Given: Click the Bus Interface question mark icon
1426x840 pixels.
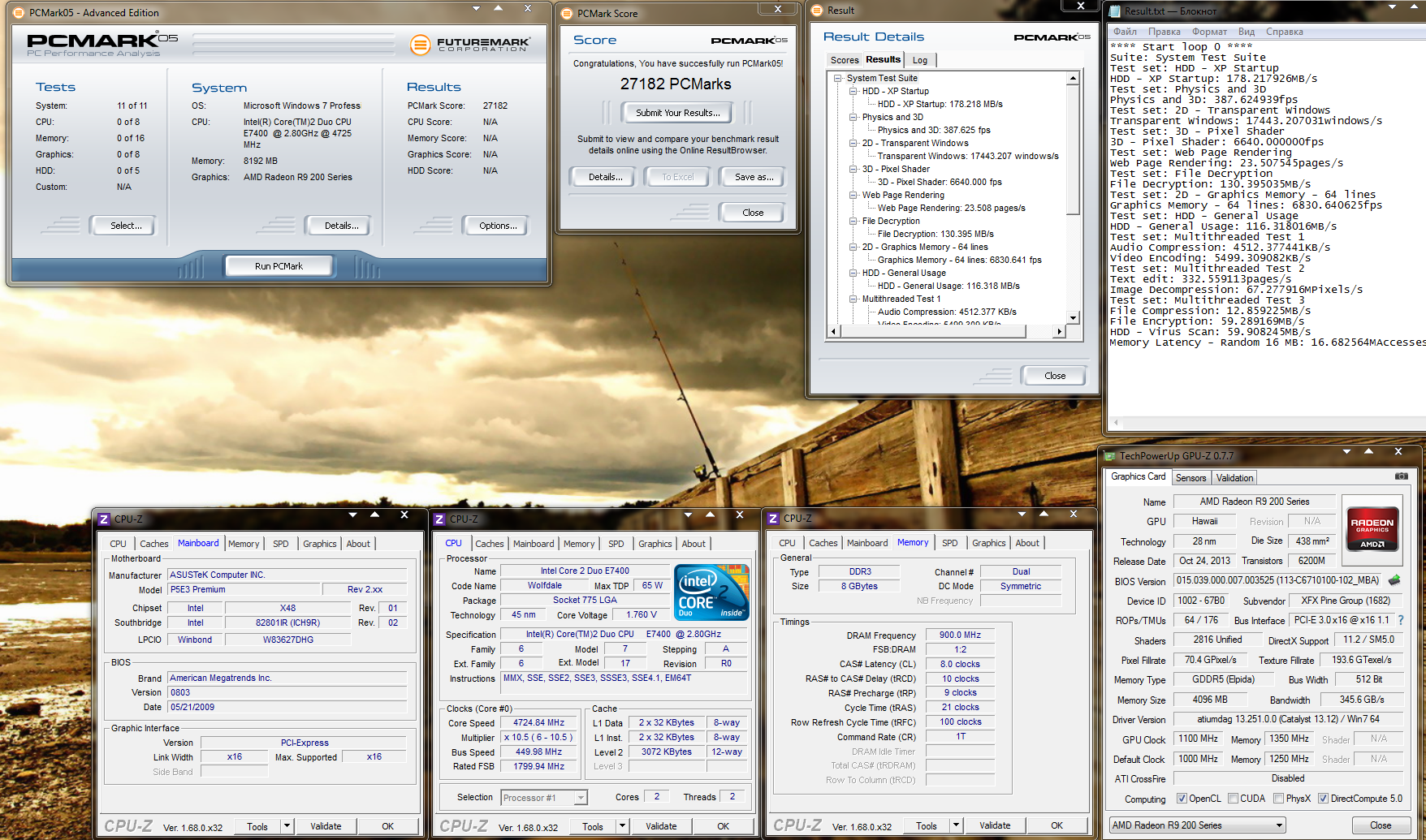Looking at the screenshot, I should point(1400,620).
